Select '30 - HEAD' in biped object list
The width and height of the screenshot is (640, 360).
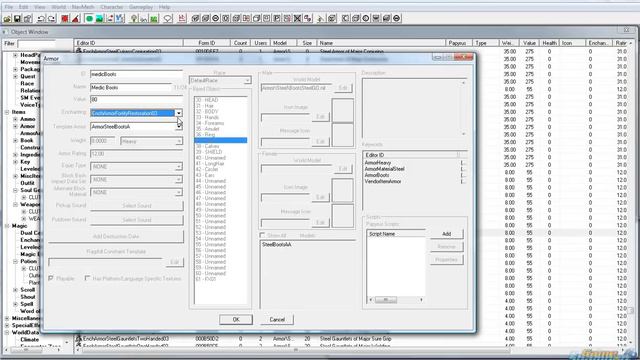coord(207,100)
